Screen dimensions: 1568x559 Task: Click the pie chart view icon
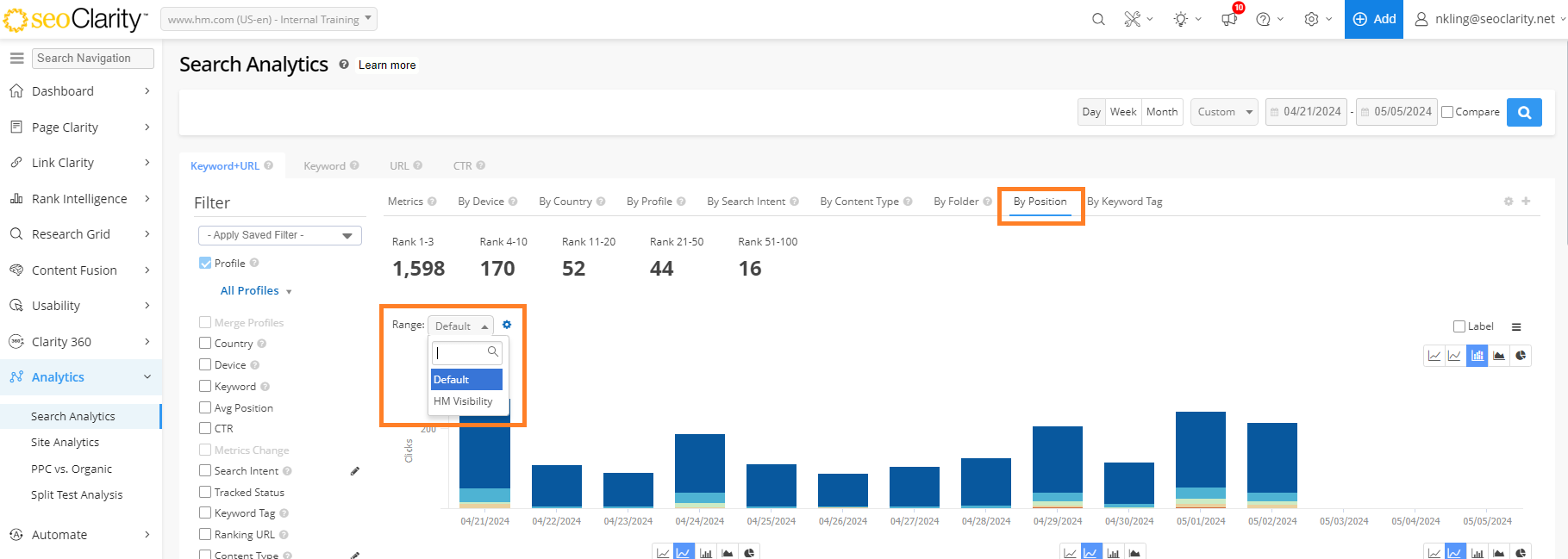click(1521, 356)
